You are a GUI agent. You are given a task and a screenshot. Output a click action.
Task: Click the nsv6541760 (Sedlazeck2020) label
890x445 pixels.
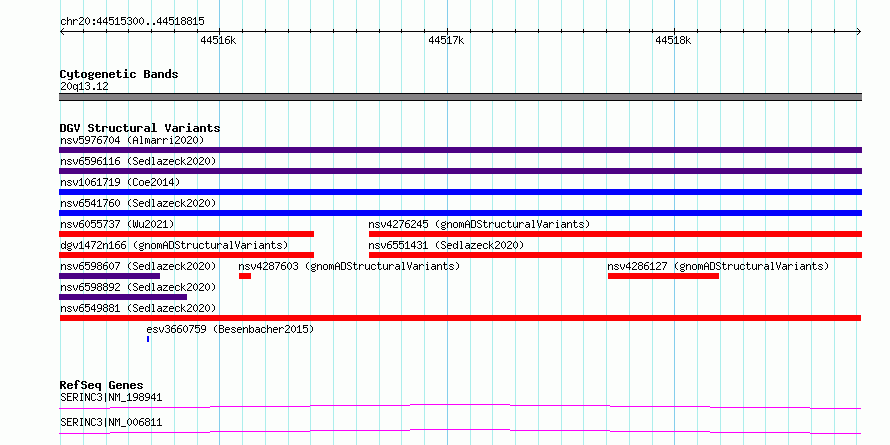click(x=138, y=203)
